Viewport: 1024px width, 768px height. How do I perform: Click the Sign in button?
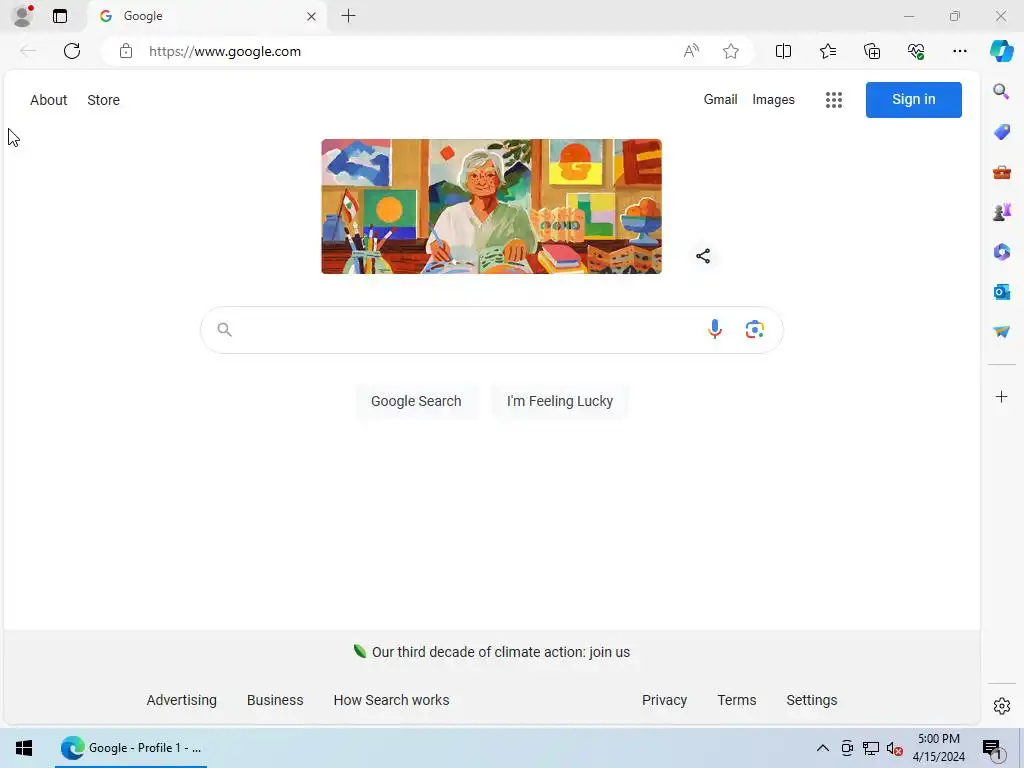pyautogui.click(x=914, y=99)
